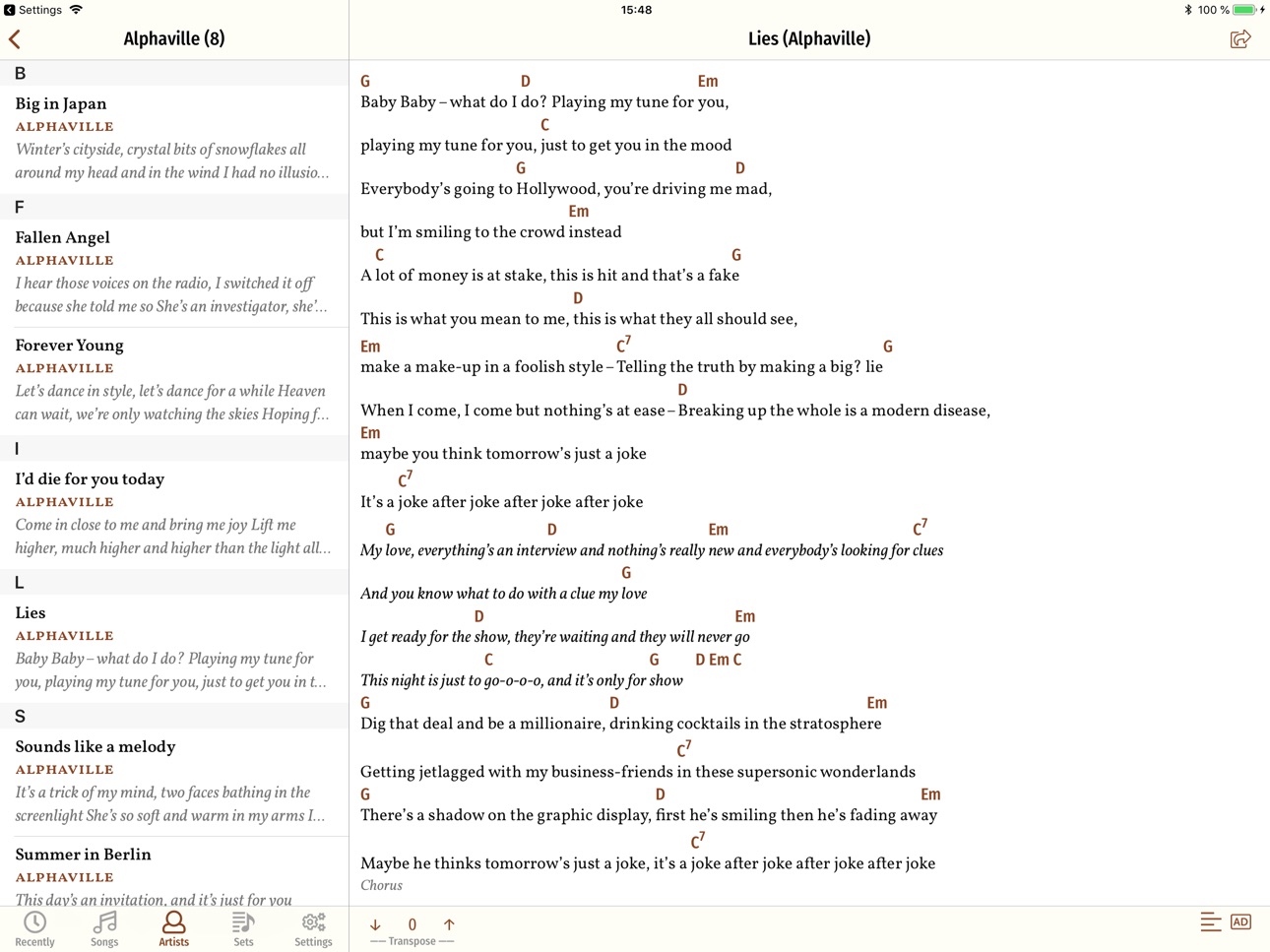Open the song I'd die for you today

tap(174, 514)
